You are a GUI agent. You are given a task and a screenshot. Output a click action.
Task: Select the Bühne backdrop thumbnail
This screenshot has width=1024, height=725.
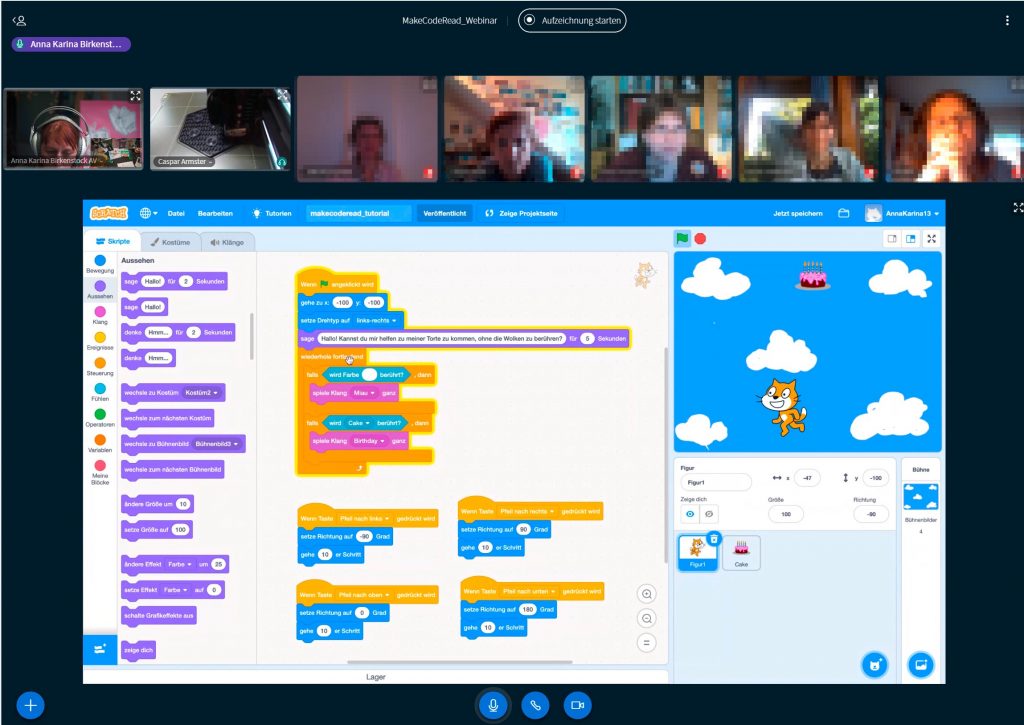920,497
